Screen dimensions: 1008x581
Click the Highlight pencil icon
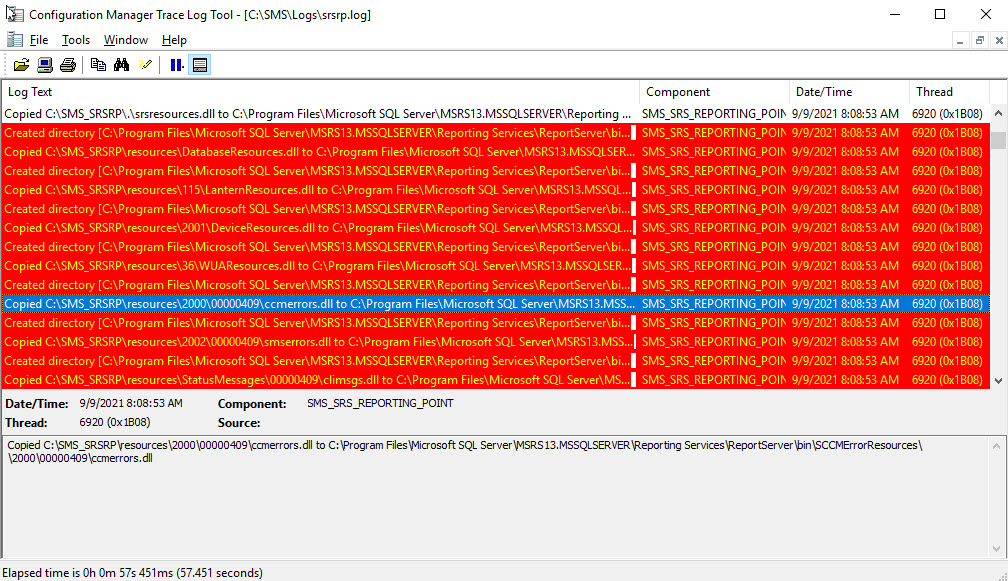click(x=146, y=65)
